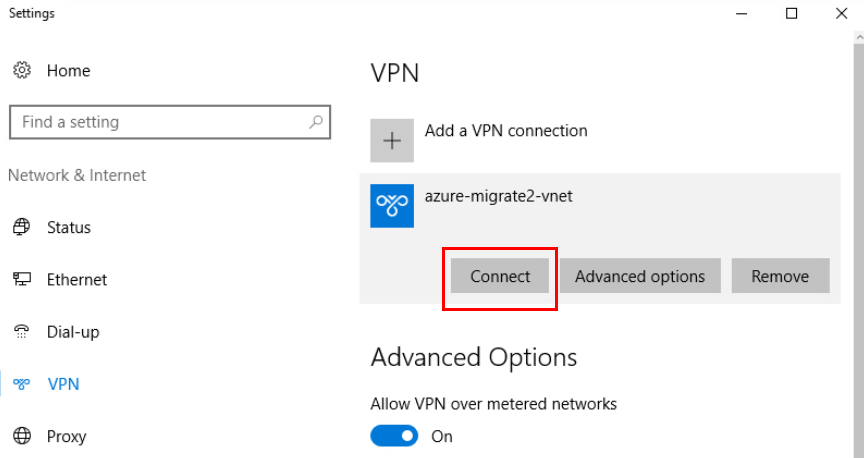This screenshot has height=458, width=864.
Task: Click the search magnifier icon
Action: 316,122
